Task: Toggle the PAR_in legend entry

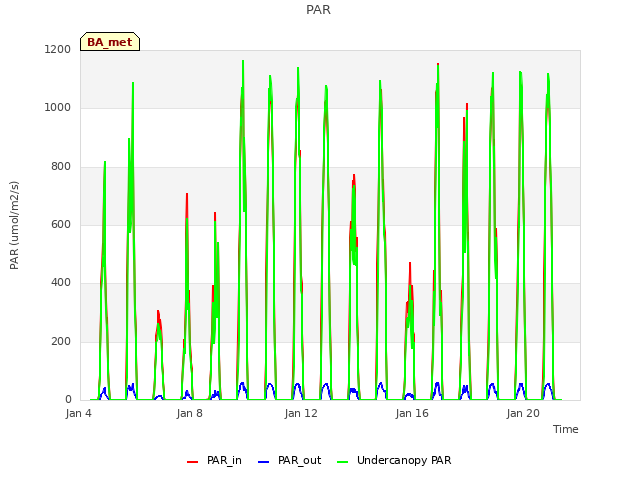Action: tap(214, 460)
